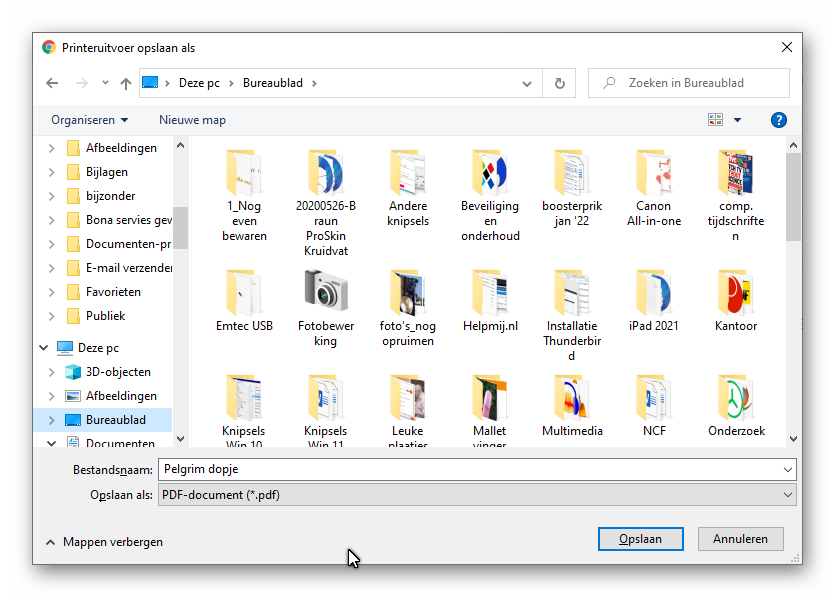
Task: Expand the 3D-objecten tree node
Action: (x=51, y=372)
